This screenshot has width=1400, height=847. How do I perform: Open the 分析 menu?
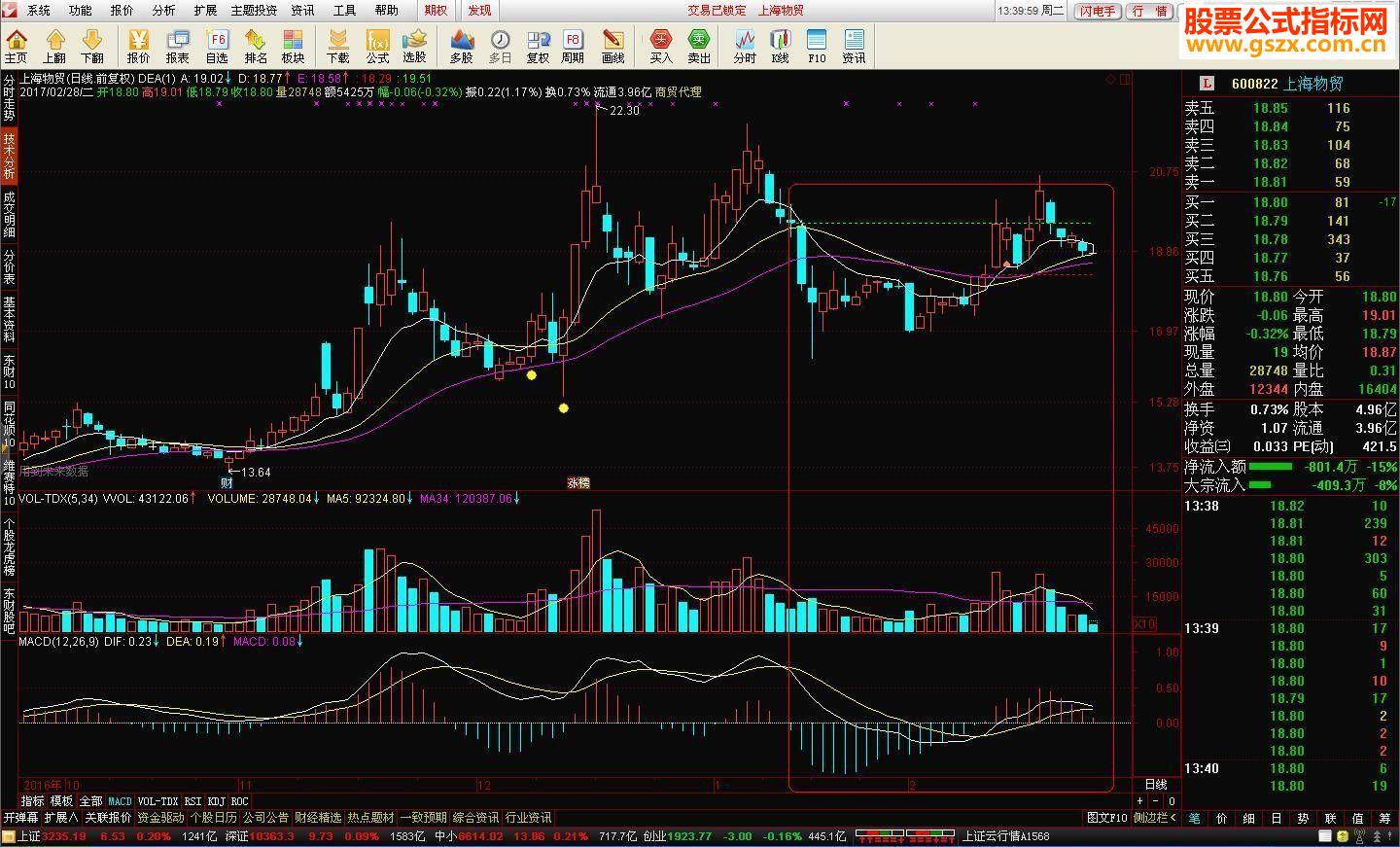click(x=163, y=11)
